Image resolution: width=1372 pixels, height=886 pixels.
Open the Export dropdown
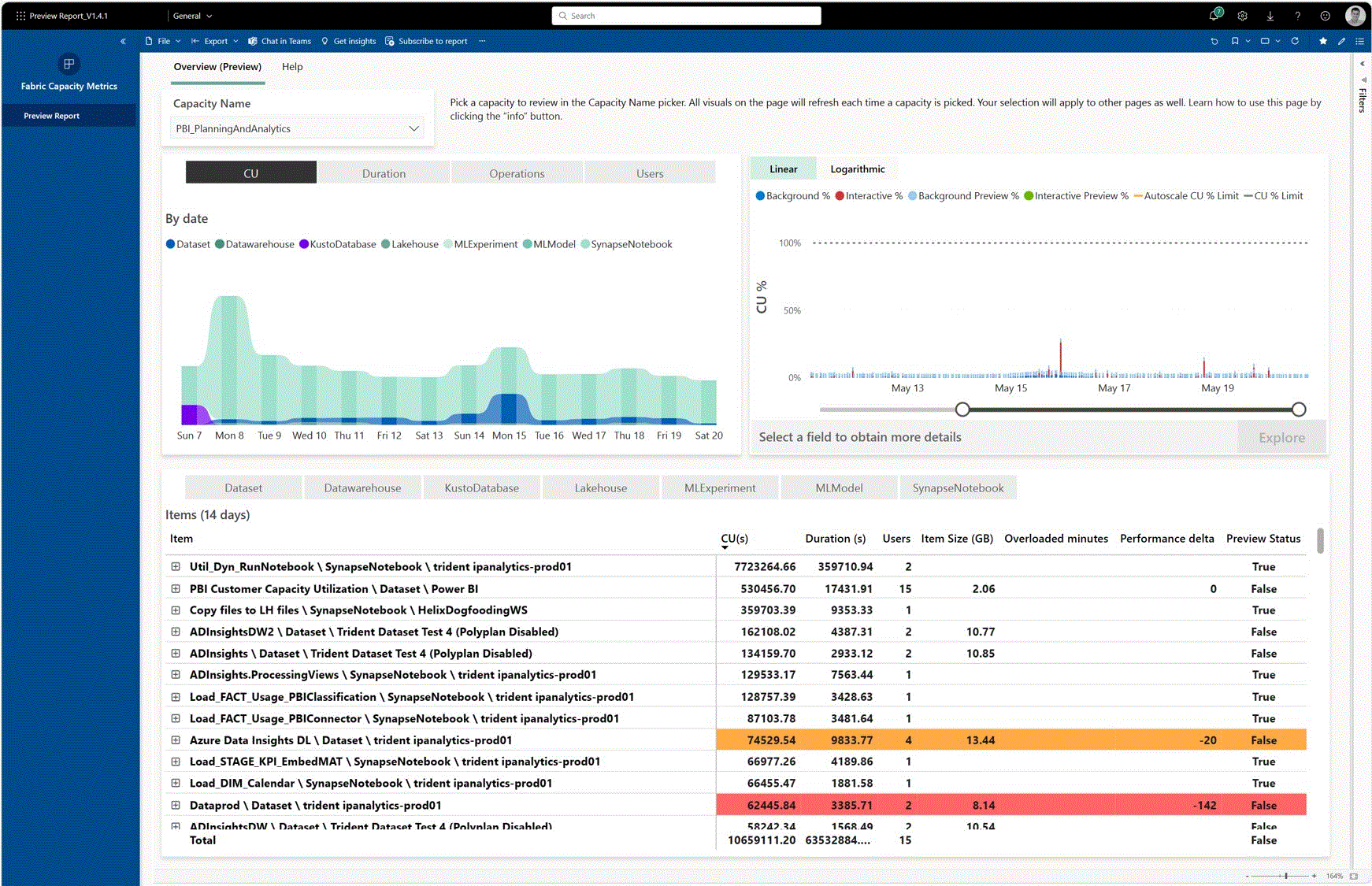(214, 41)
